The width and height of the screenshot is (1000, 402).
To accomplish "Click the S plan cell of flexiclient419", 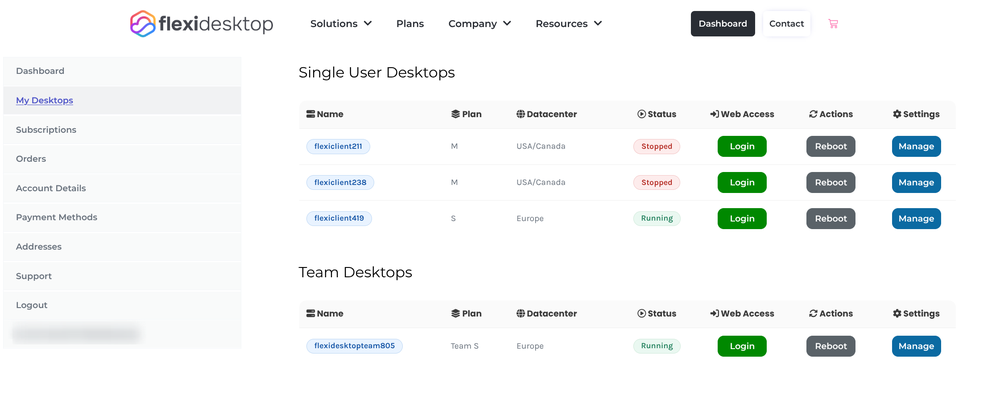I will [x=453, y=218].
